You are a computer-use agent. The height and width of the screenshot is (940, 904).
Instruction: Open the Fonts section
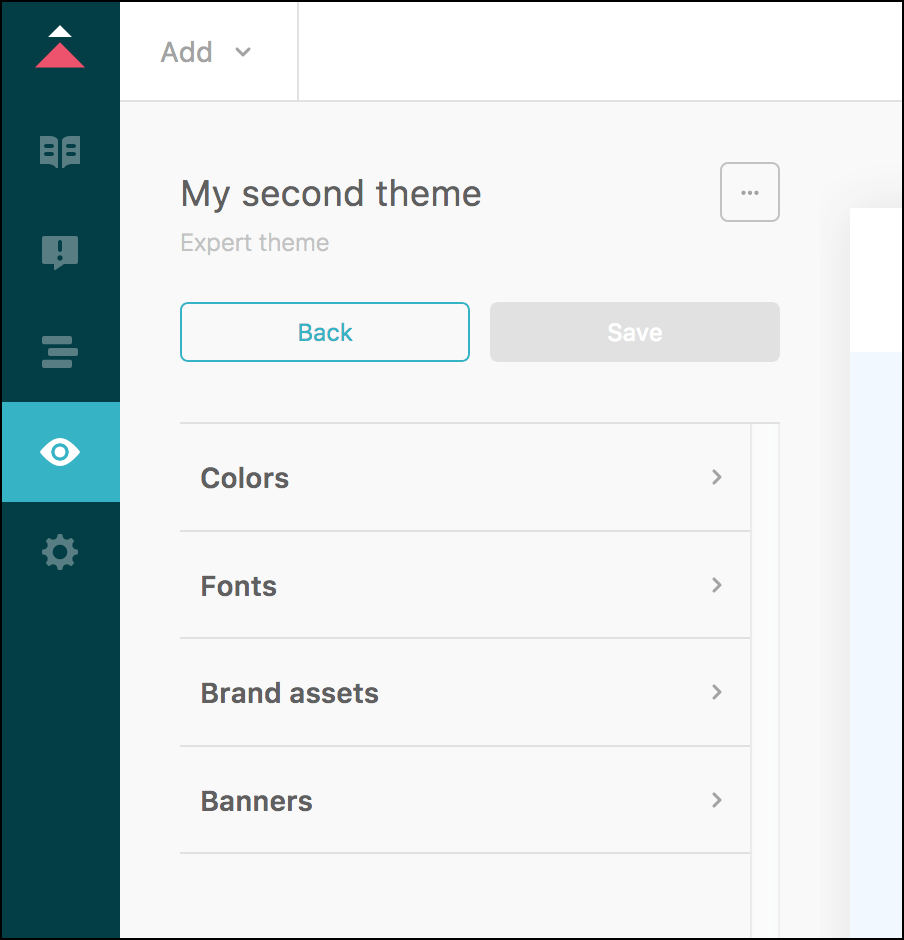(239, 586)
